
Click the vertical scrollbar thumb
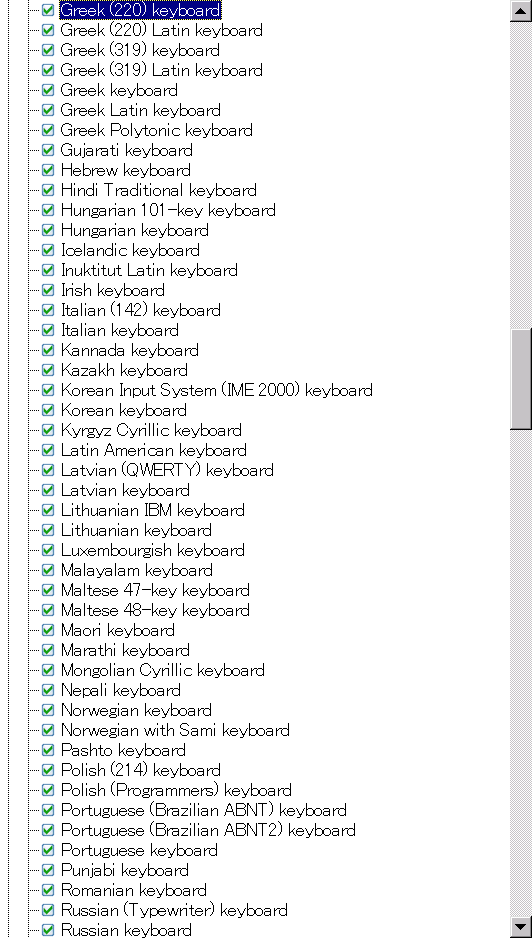(x=521, y=379)
